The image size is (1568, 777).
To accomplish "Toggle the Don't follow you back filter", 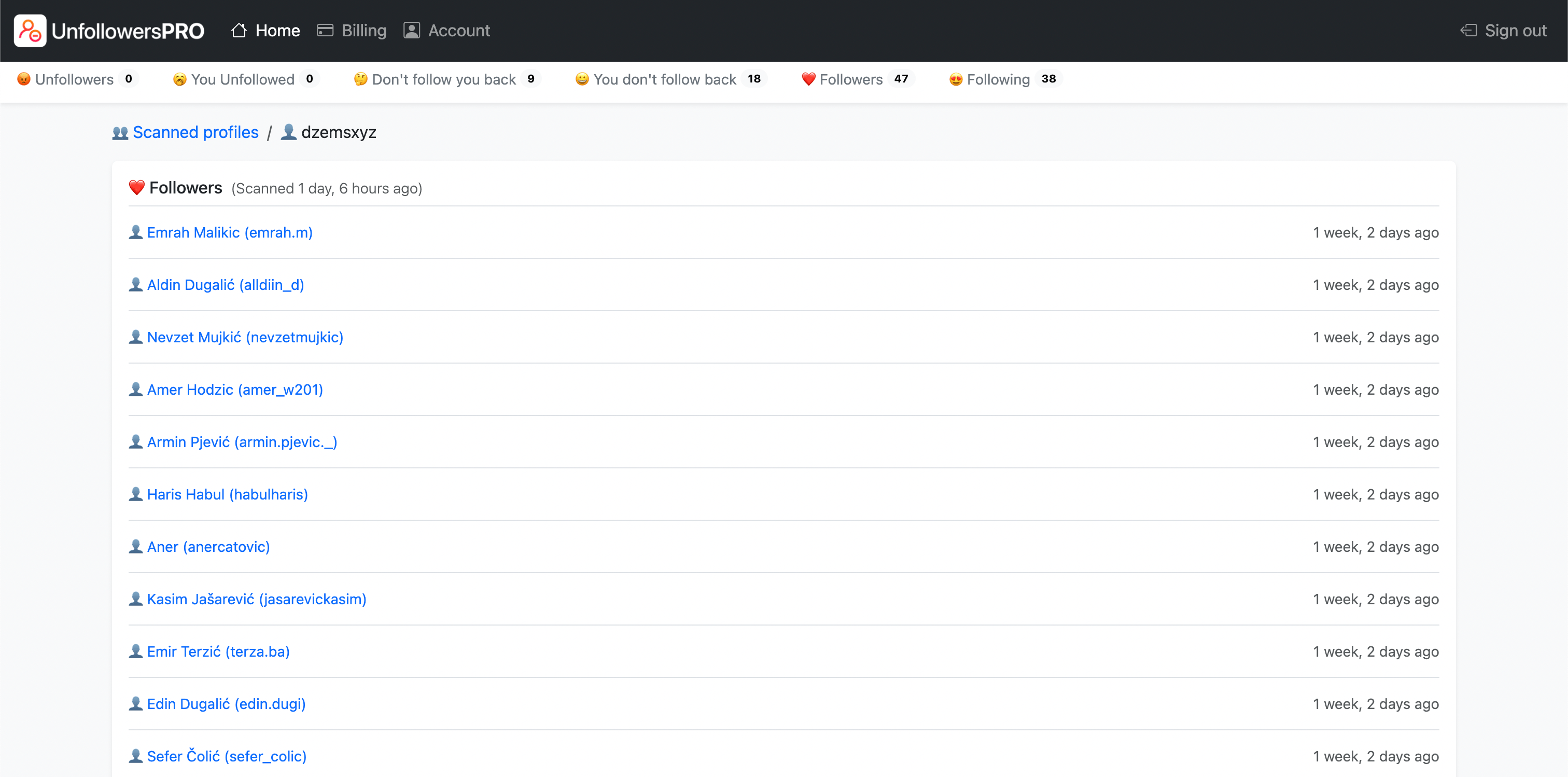I will 444,79.
